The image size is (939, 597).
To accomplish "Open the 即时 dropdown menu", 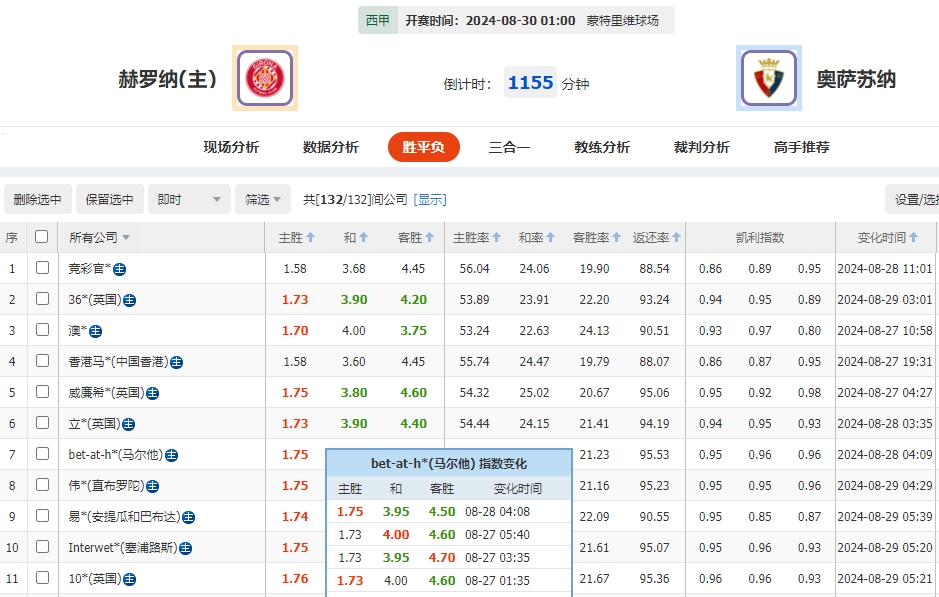I will point(188,199).
